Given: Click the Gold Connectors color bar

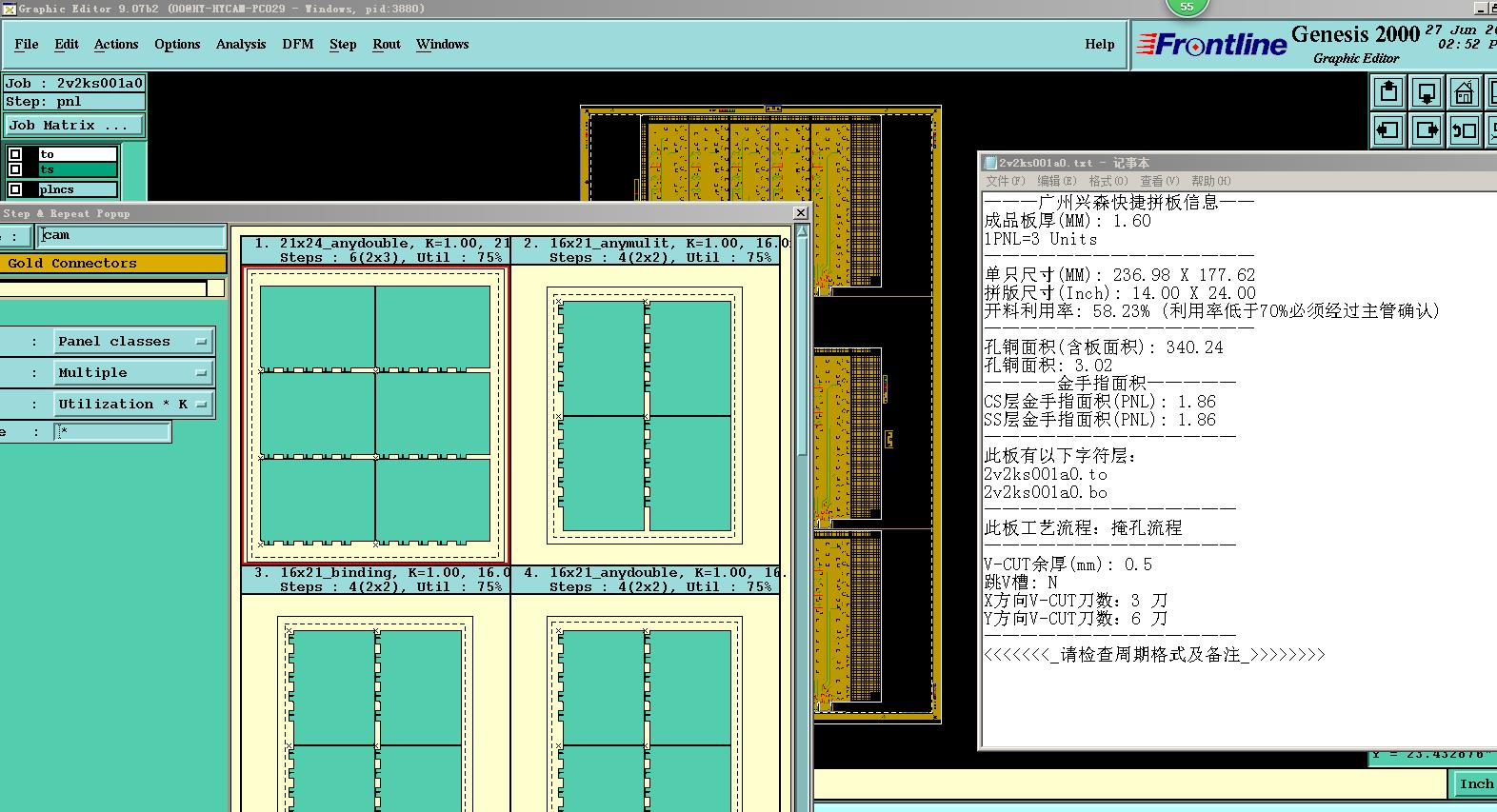Looking at the screenshot, I should (x=112, y=263).
